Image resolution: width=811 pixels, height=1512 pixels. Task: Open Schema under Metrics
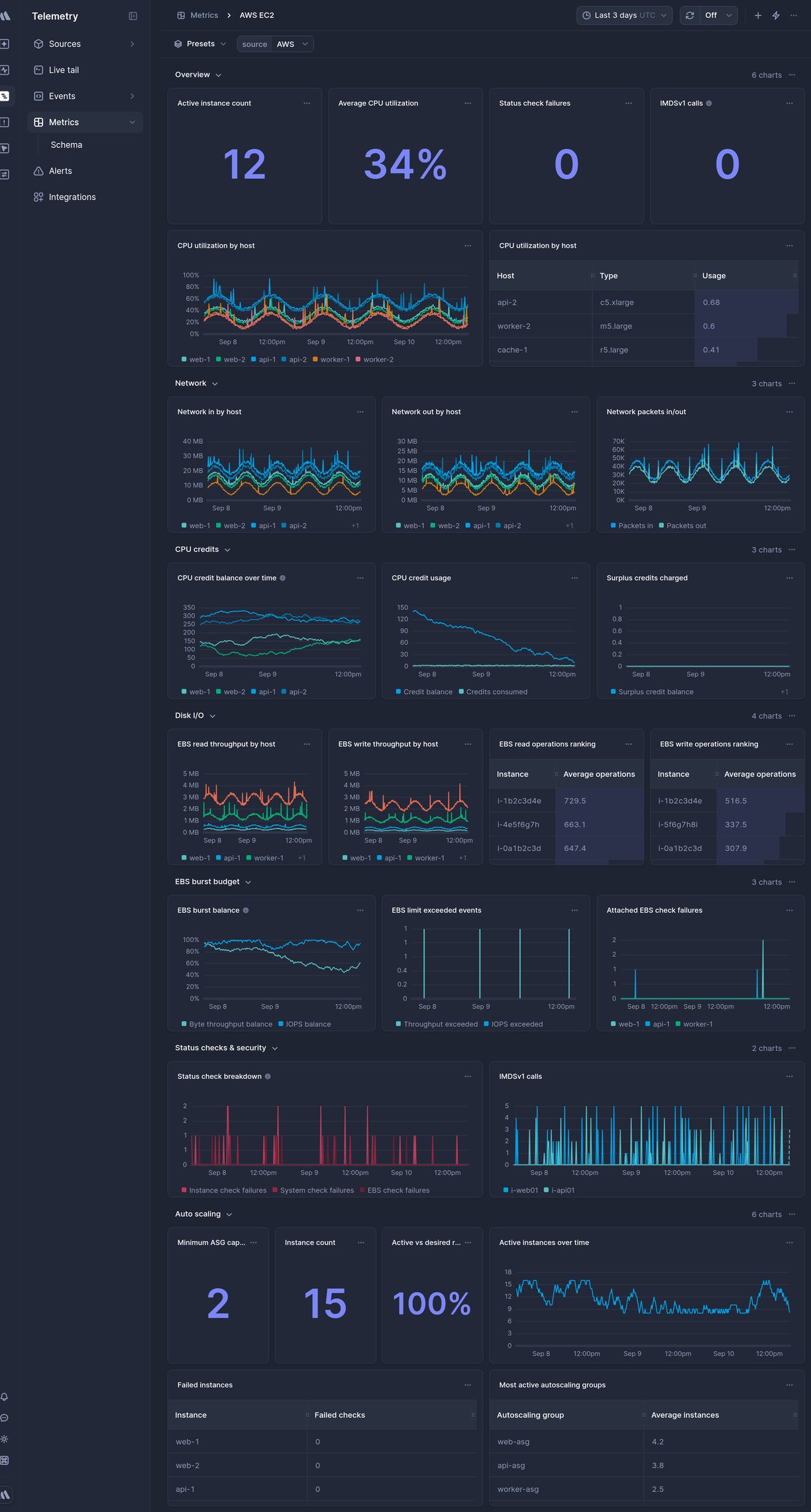click(66, 145)
